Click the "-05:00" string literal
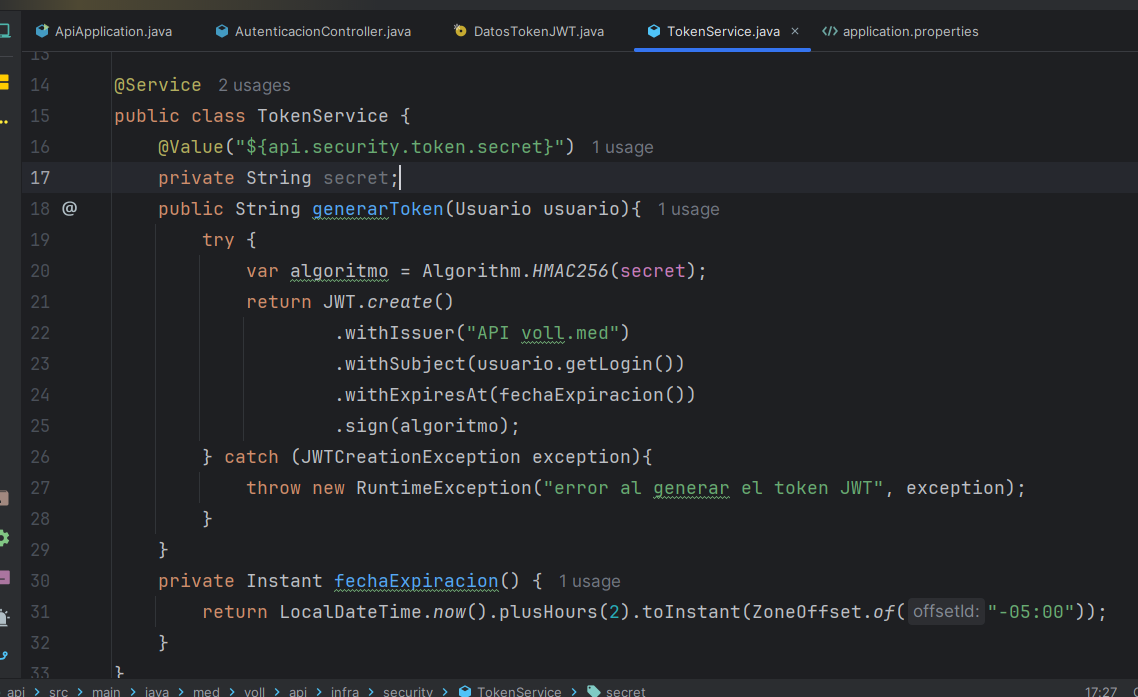The height and width of the screenshot is (697, 1138). coord(1030,612)
